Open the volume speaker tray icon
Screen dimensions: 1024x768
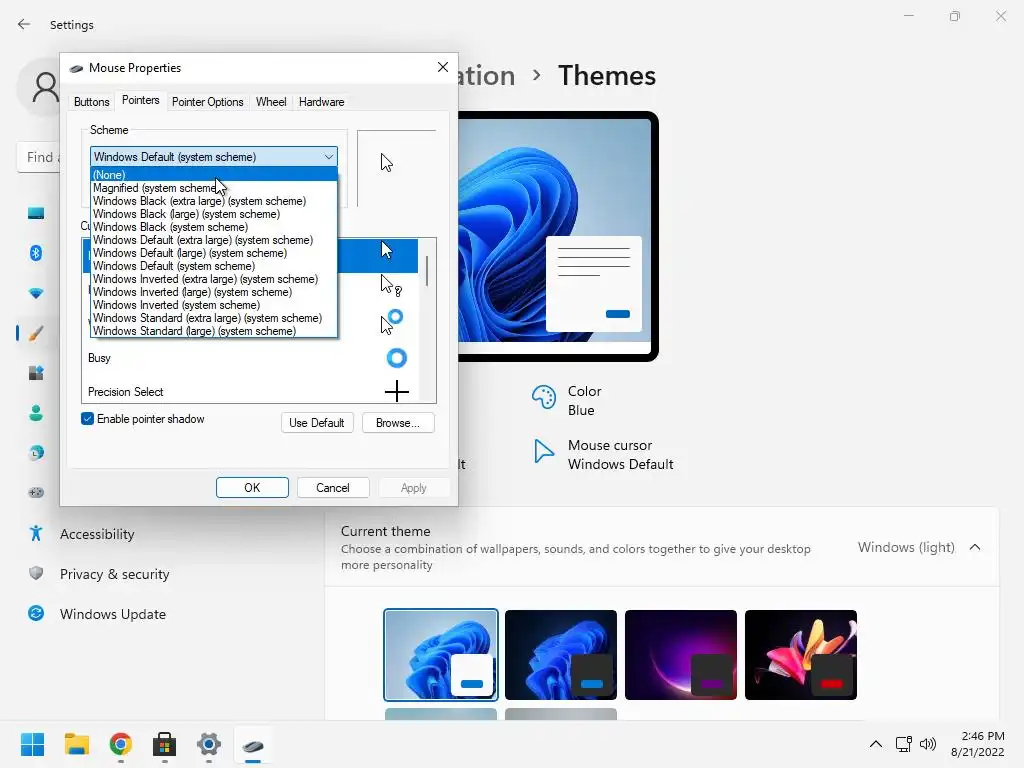pos(927,744)
